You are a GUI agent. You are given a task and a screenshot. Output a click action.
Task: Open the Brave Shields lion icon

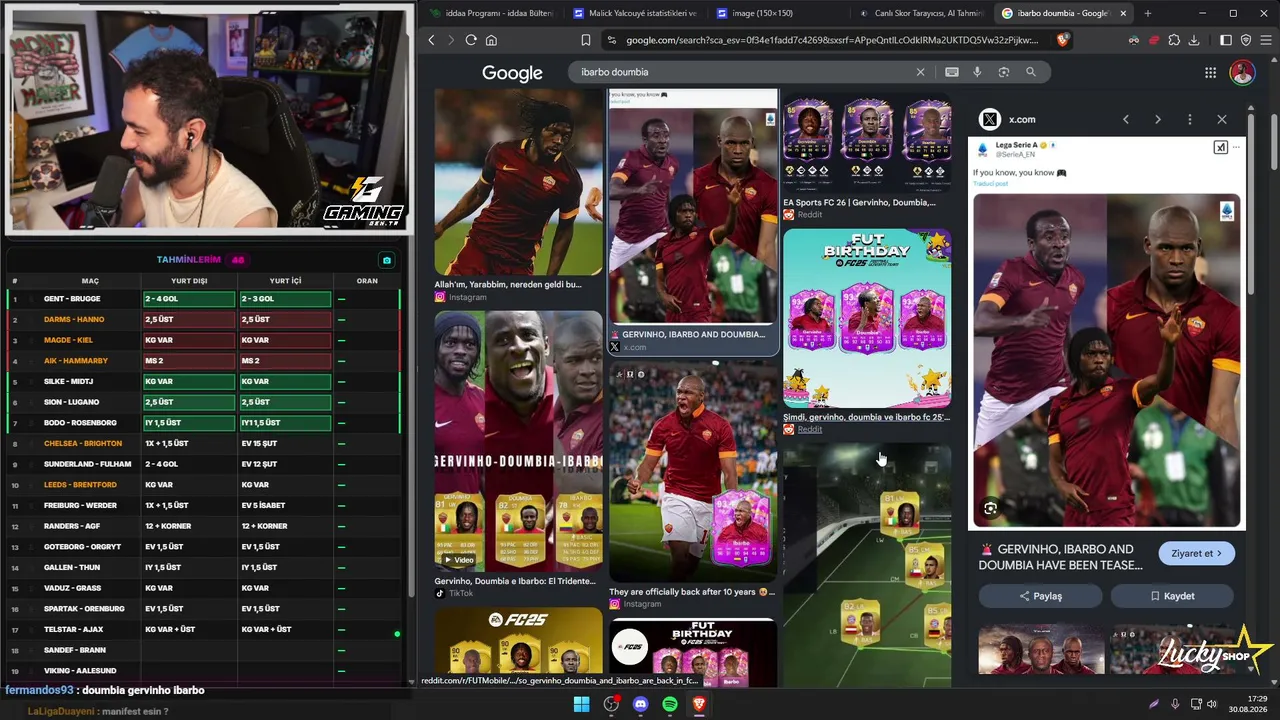[x=1062, y=40]
